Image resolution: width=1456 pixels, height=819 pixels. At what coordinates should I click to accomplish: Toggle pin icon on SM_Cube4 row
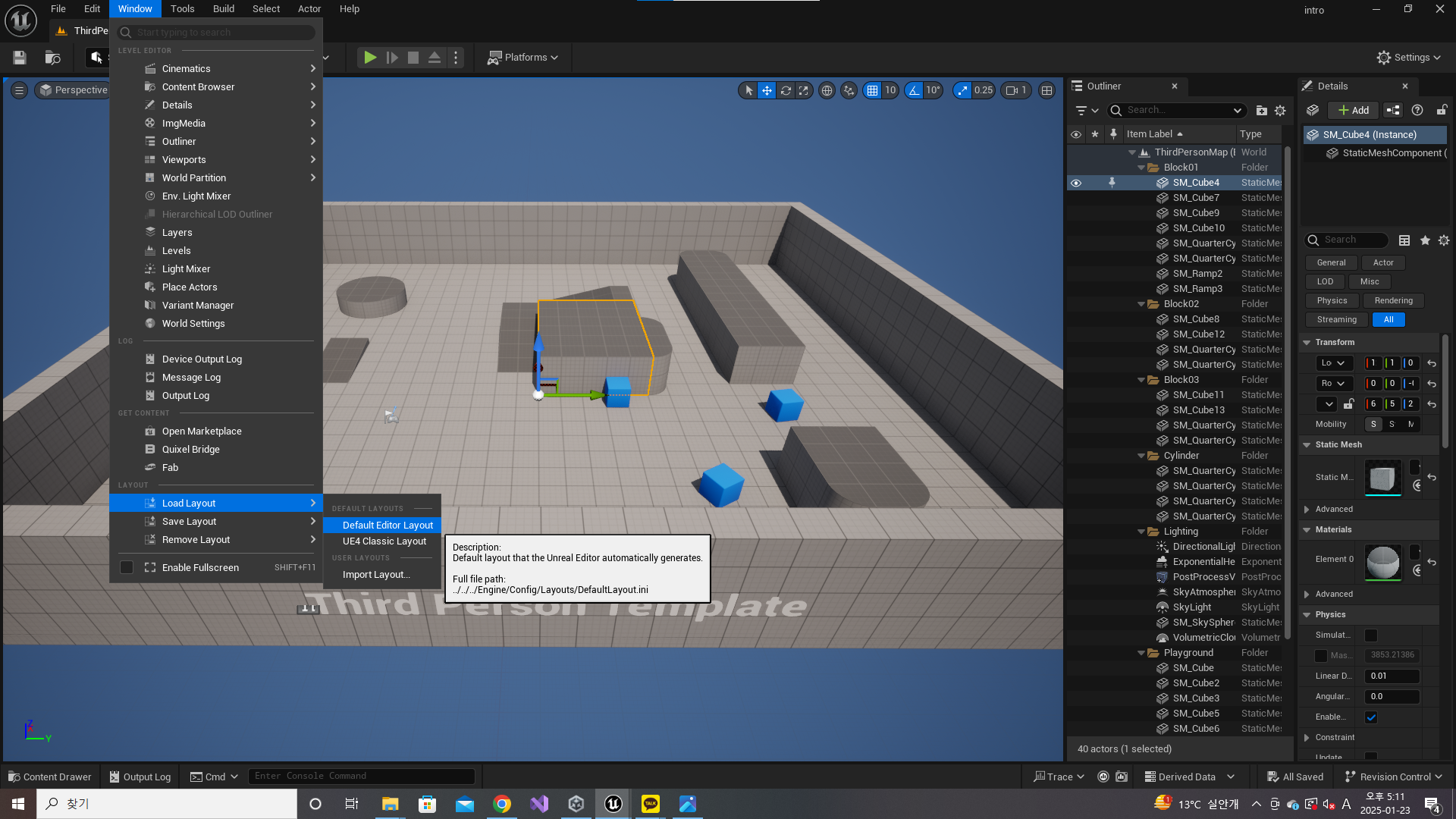[x=1112, y=183]
